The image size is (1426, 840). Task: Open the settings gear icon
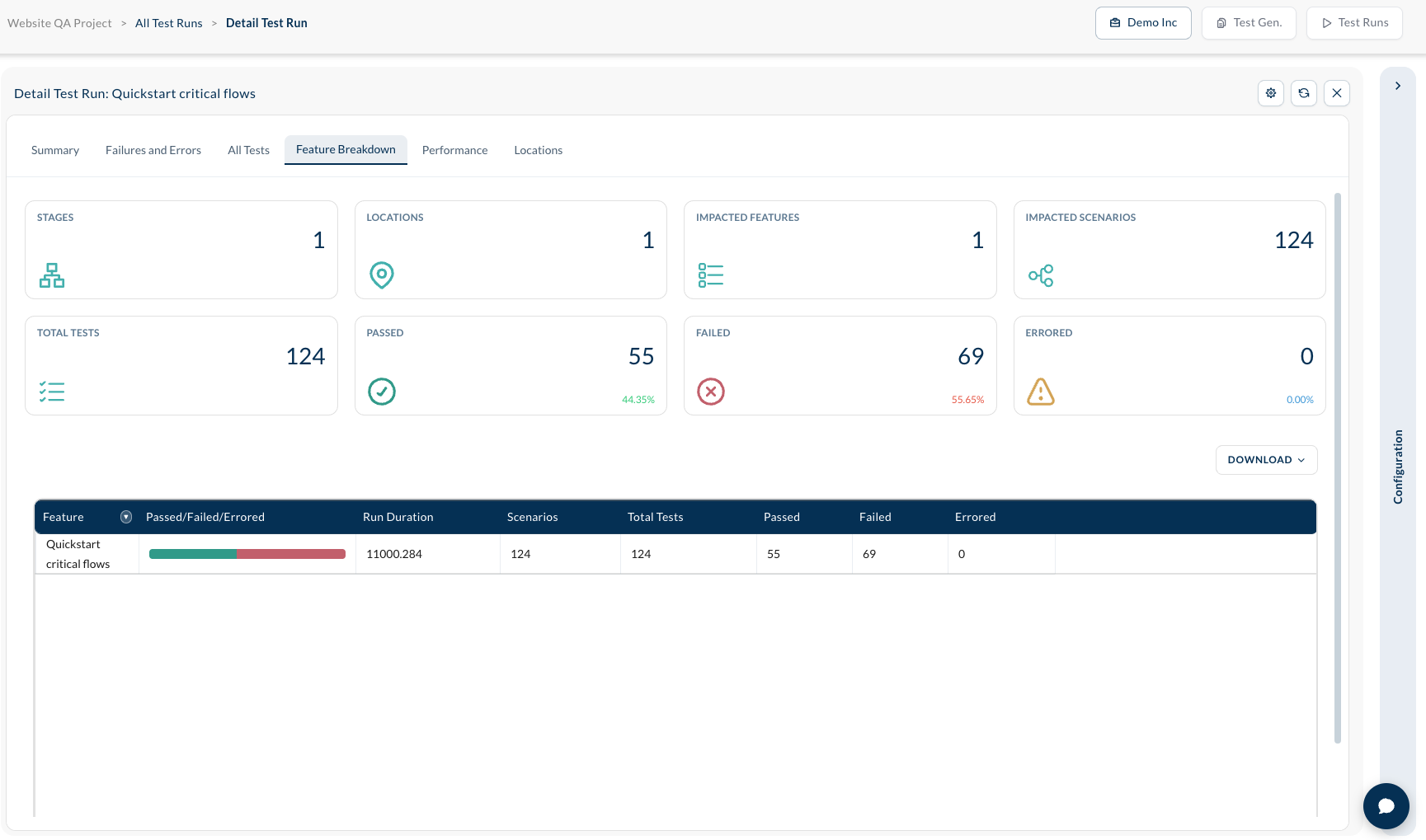pos(1271,93)
